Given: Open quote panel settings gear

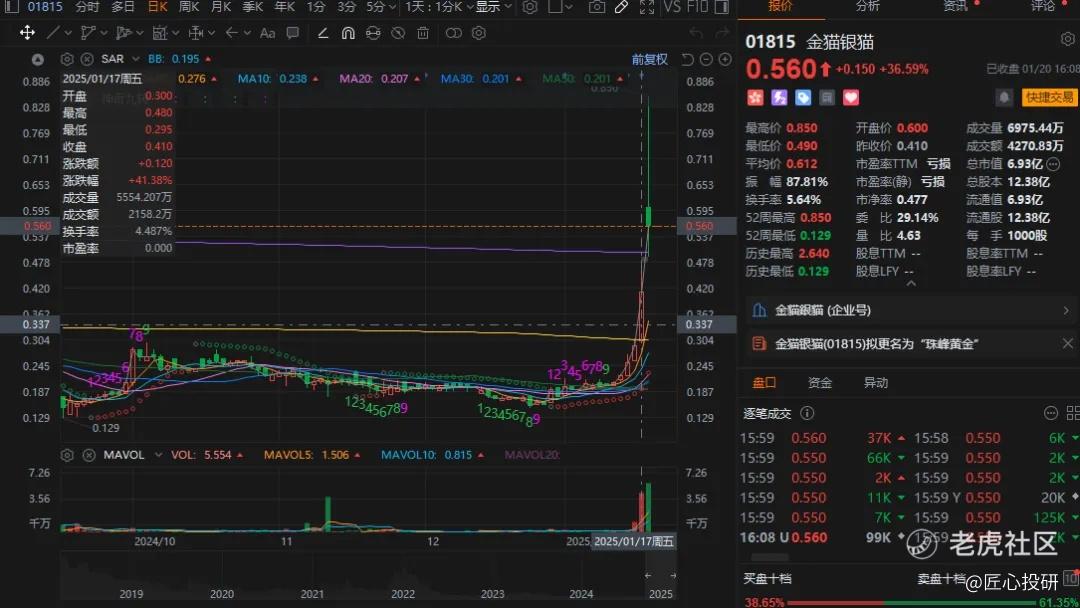Looking at the screenshot, I should tap(1068, 40).
